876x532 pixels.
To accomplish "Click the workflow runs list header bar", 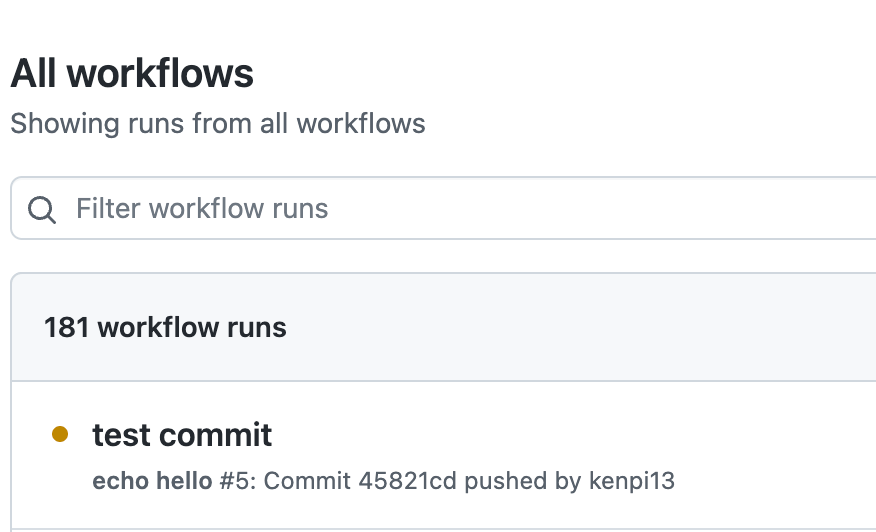I will [444, 327].
